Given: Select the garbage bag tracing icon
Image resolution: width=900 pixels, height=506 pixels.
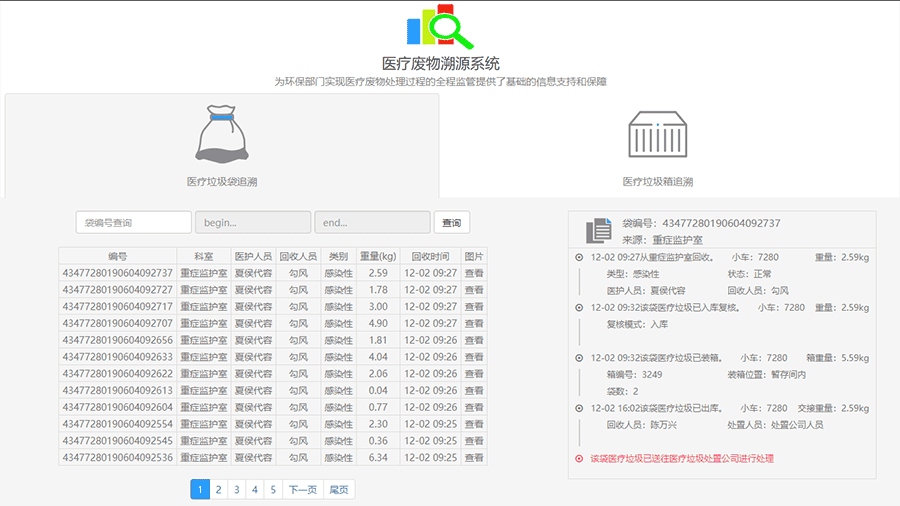Looking at the screenshot, I should pyautogui.click(x=221, y=135).
